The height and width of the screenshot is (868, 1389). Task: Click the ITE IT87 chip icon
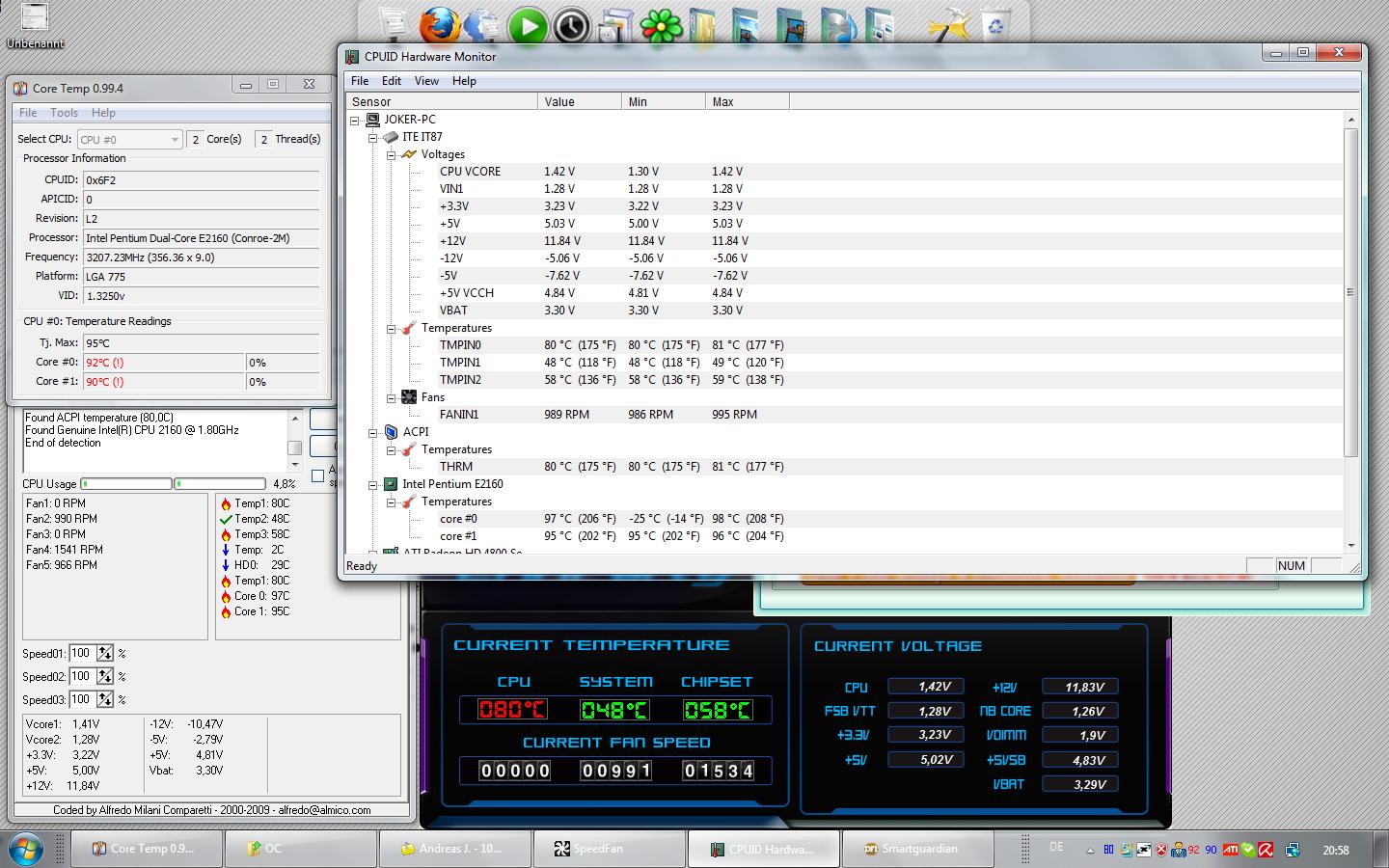click(x=391, y=137)
